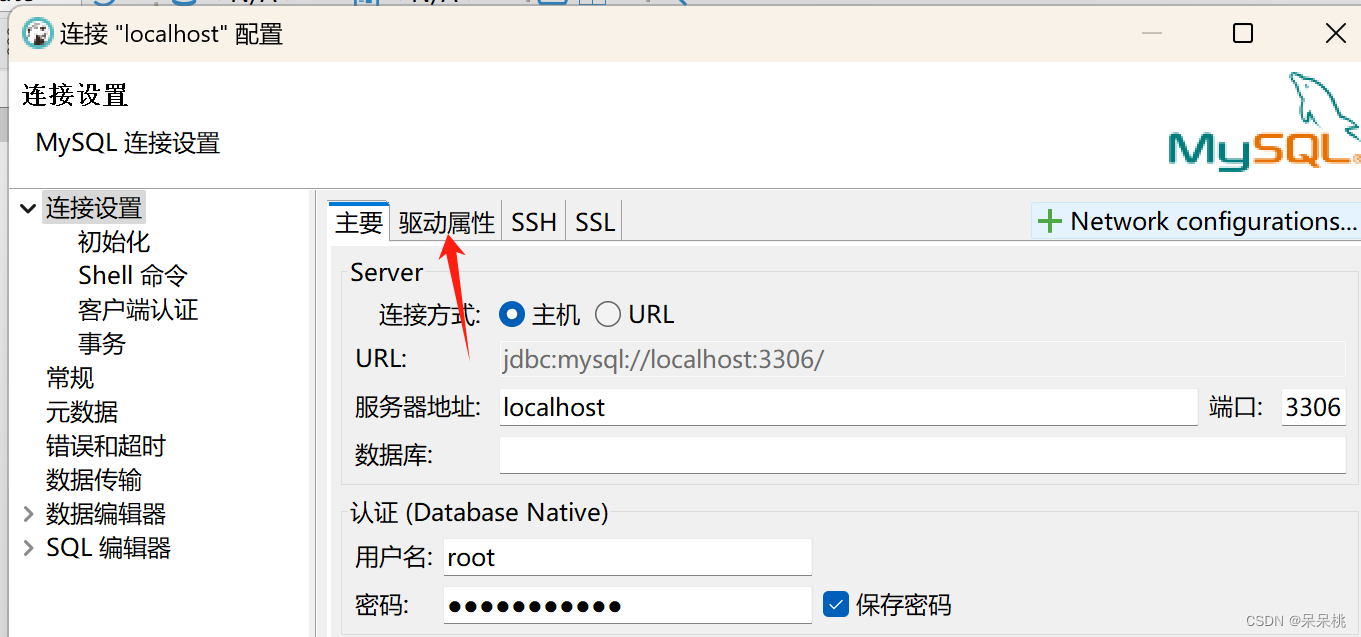1361x637 pixels.
Task: Open the 元数据 settings page
Action: [x=82, y=412]
